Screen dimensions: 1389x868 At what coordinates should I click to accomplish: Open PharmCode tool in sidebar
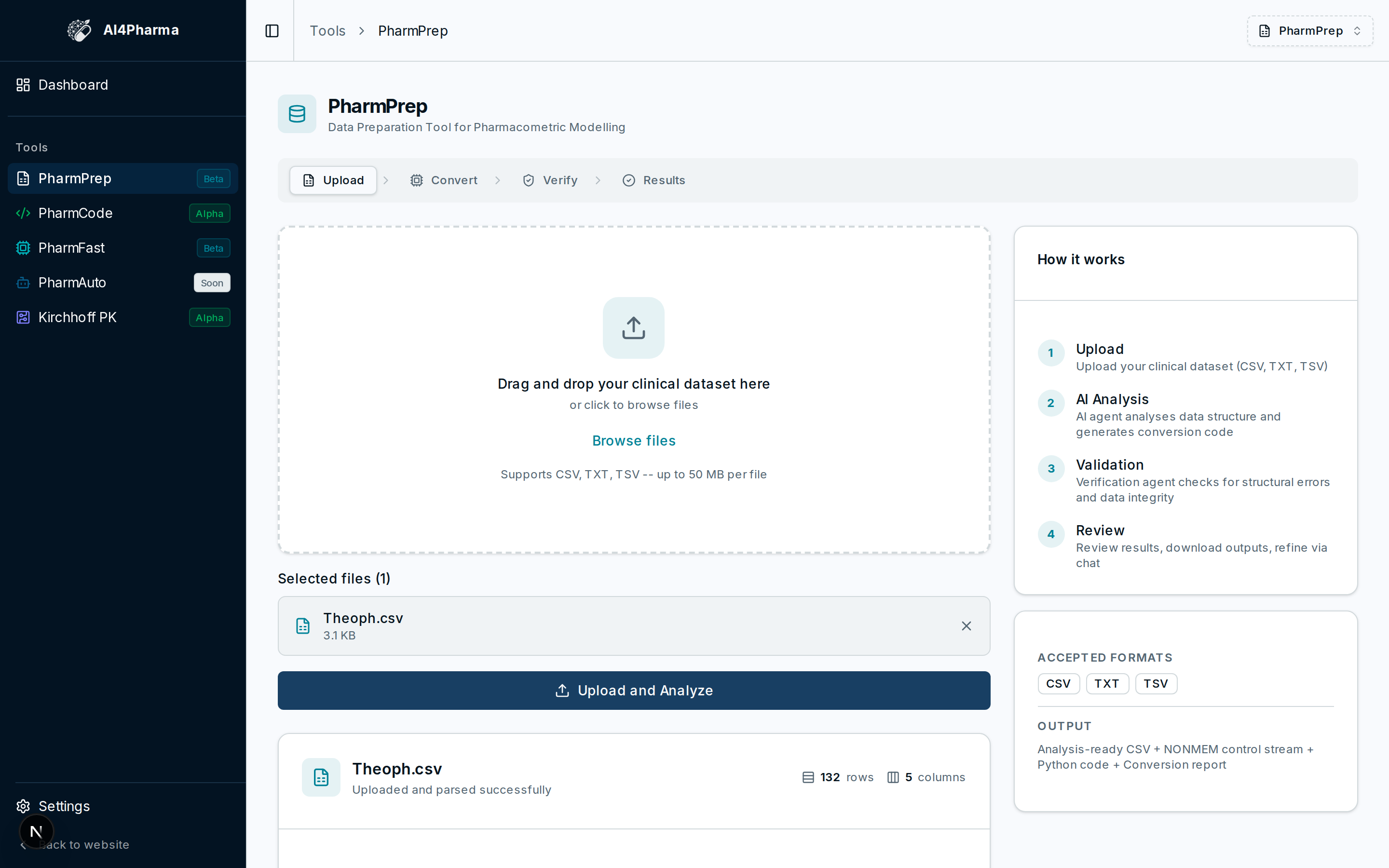click(x=123, y=213)
